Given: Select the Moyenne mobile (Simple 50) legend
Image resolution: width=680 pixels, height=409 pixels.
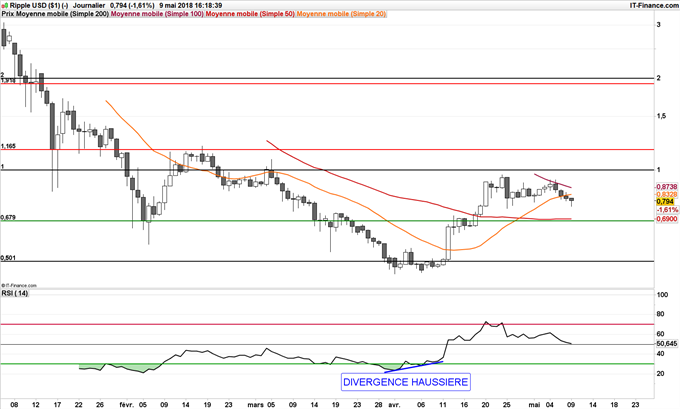Looking at the screenshot, I should [x=250, y=14].
